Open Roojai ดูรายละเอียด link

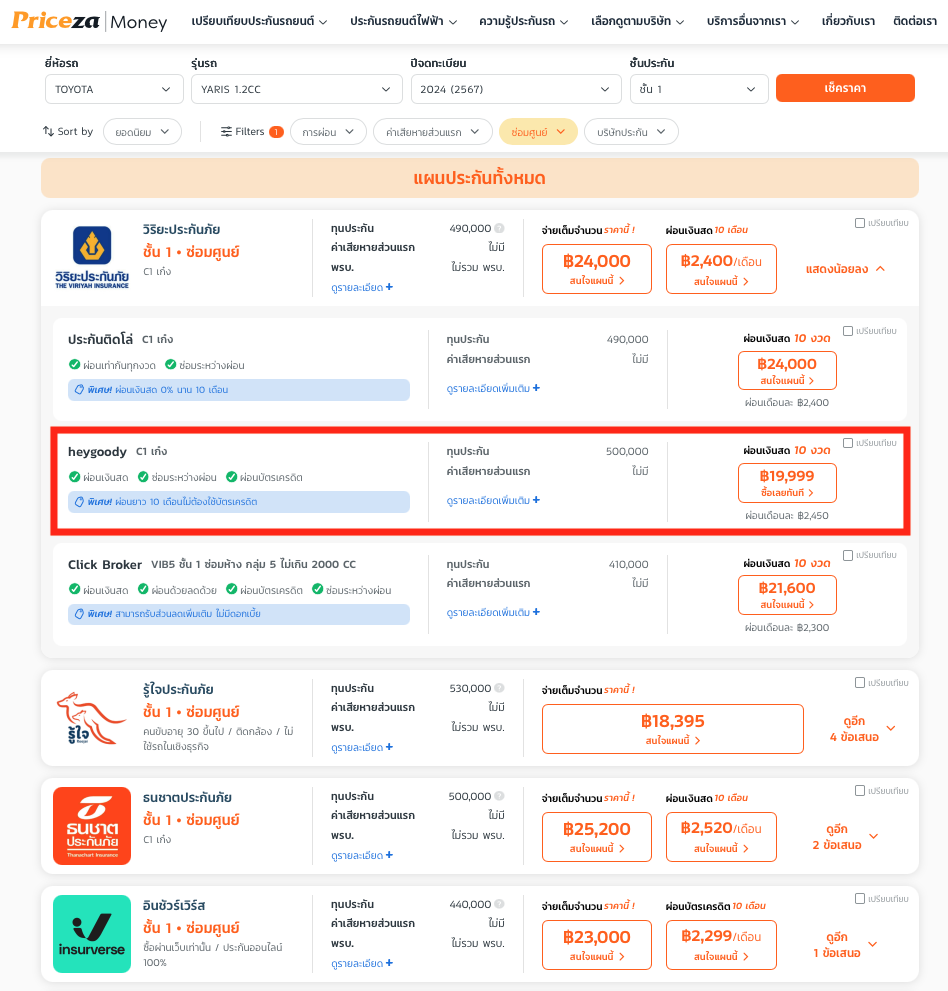click(x=362, y=748)
